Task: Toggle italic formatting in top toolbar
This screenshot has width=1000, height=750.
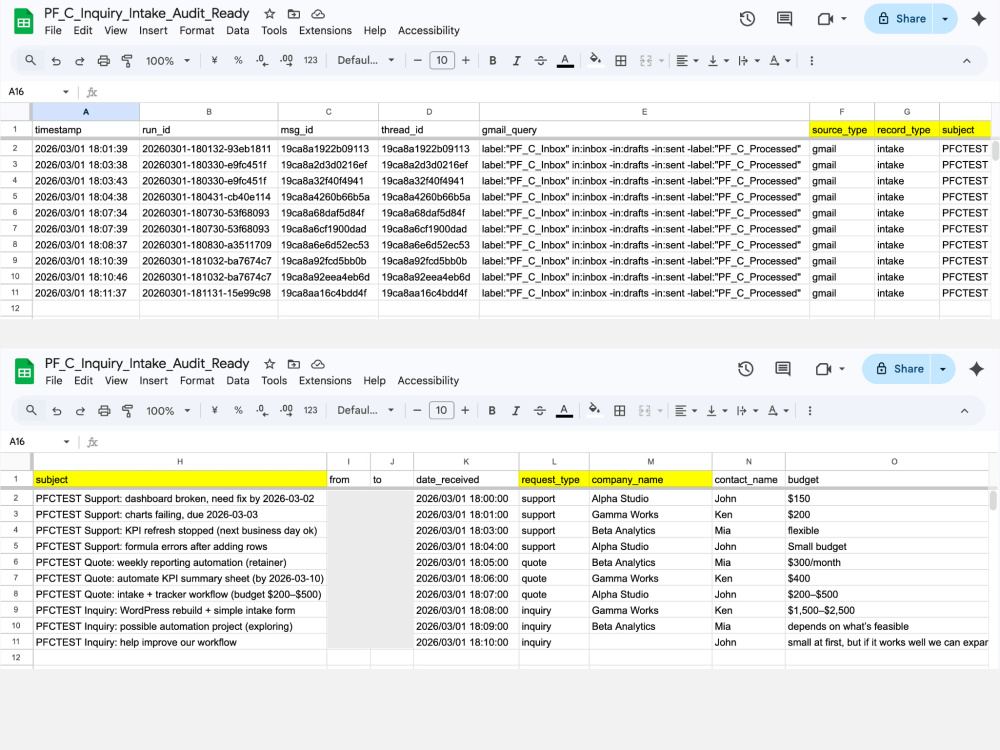Action: 516,61
